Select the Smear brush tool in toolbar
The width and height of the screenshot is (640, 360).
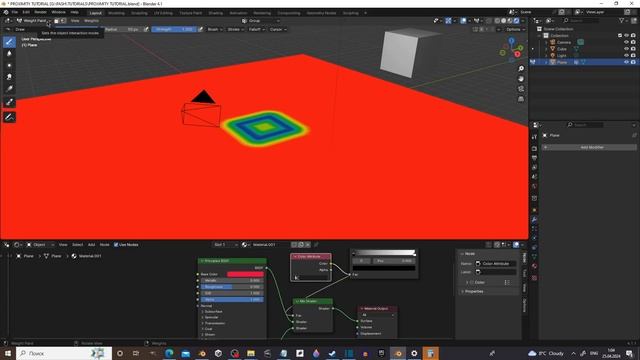coord(9,77)
